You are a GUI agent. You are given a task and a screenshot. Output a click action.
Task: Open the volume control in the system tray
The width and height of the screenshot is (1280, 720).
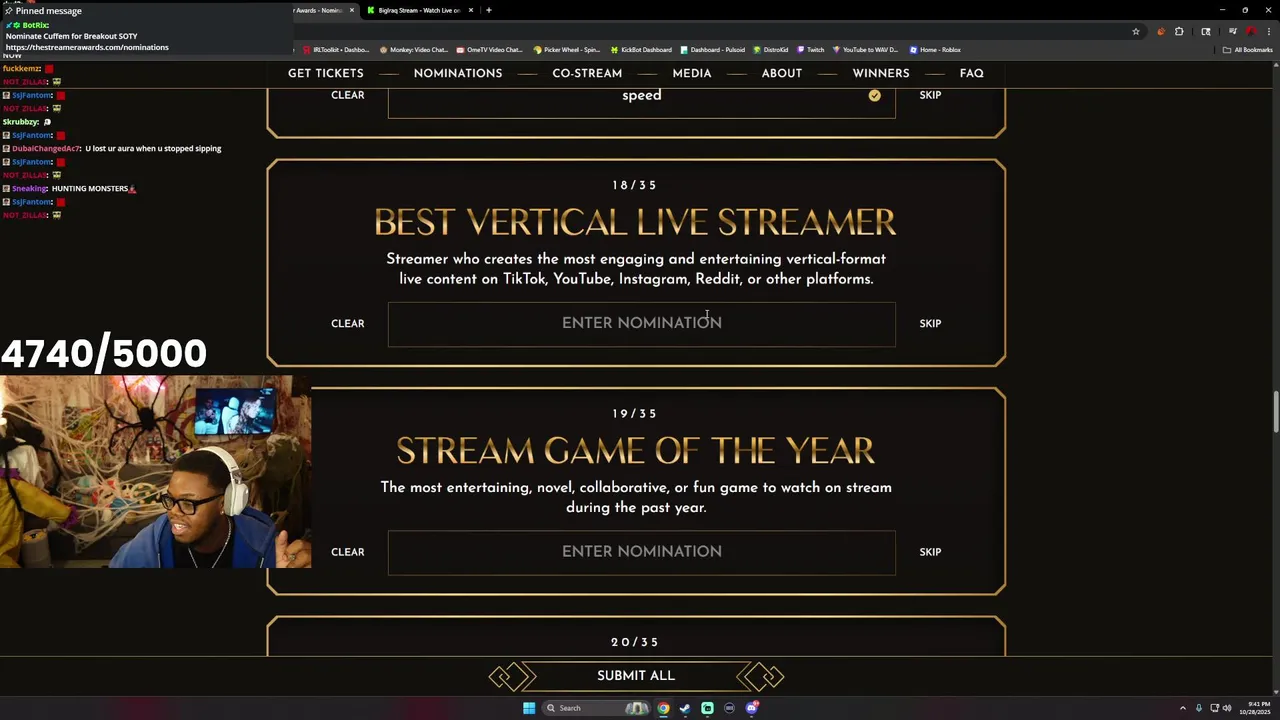(x=1227, y=708)
